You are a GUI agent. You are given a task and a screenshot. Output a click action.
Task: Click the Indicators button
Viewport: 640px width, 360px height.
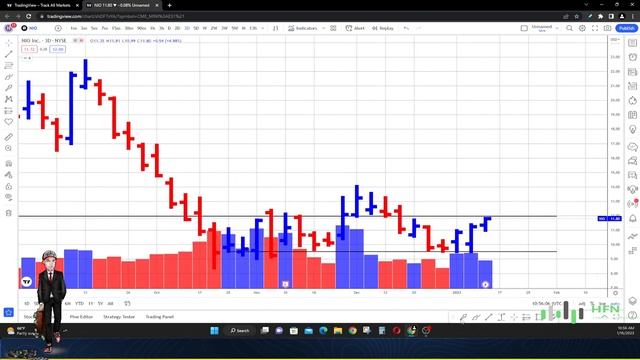[302, 28]
